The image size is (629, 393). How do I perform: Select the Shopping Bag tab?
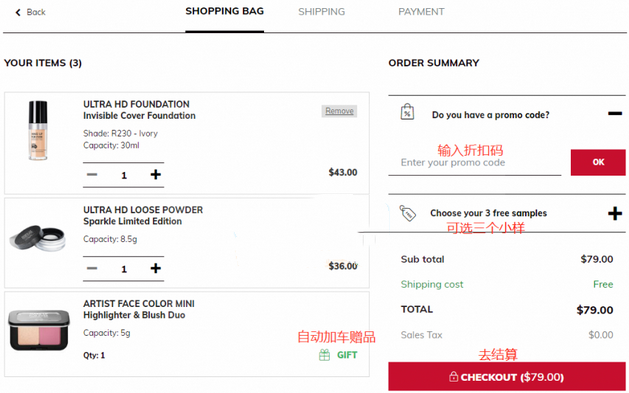224,11
